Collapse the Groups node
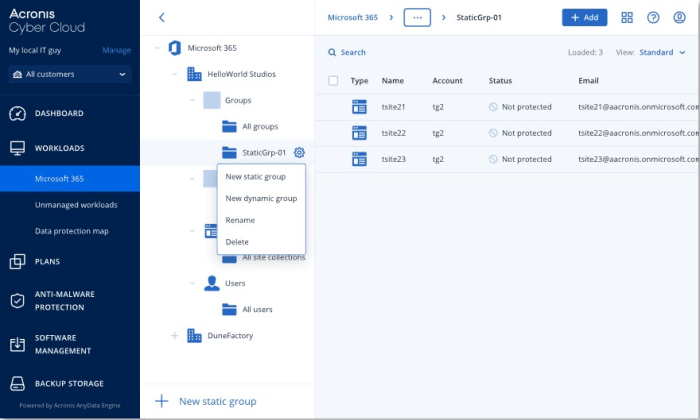 [192, 100]
